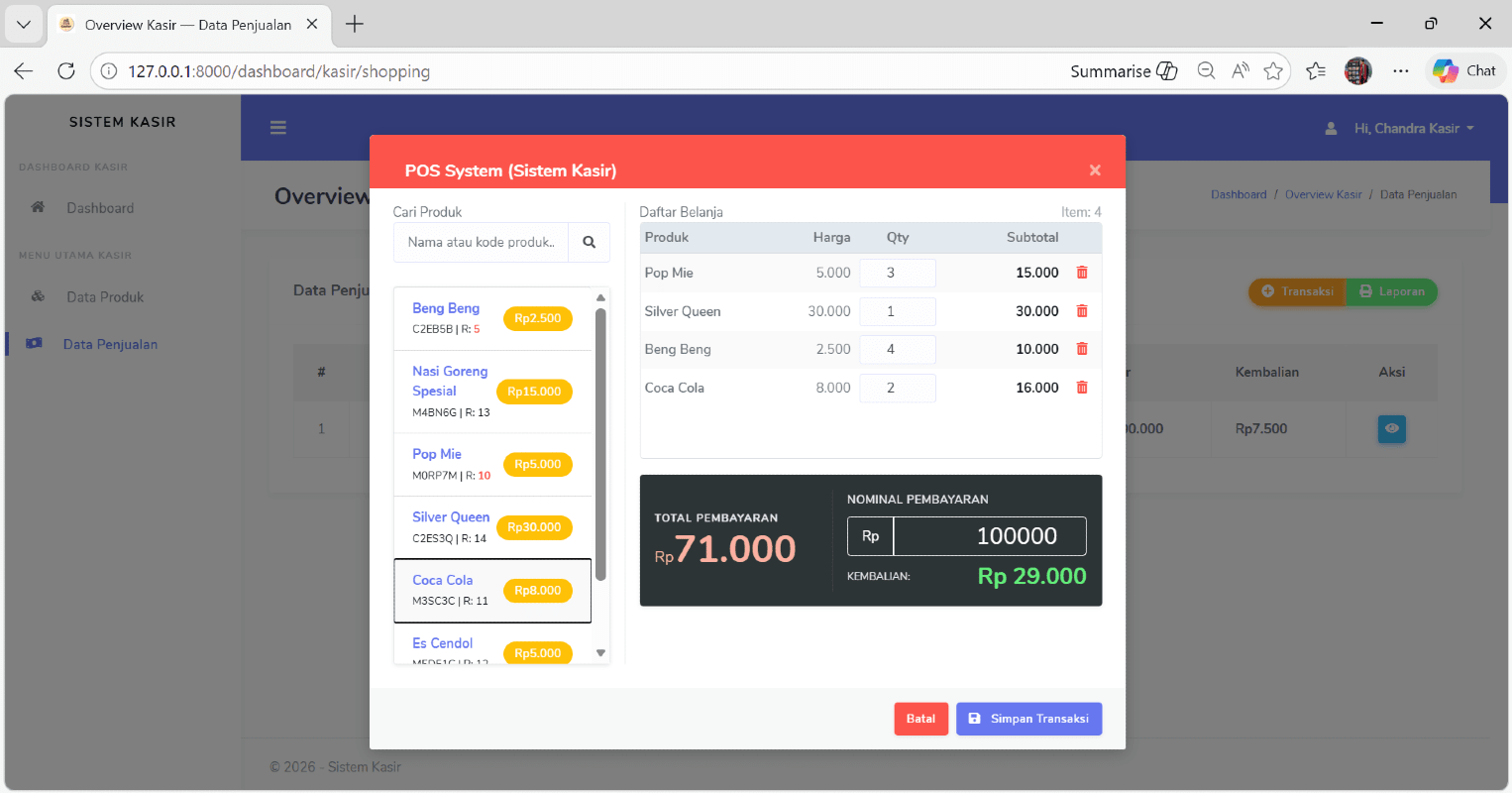Screen dimensions: 1512x793
Task: Click the Summarise button in address bar
Action: [x=1124, y=71]
